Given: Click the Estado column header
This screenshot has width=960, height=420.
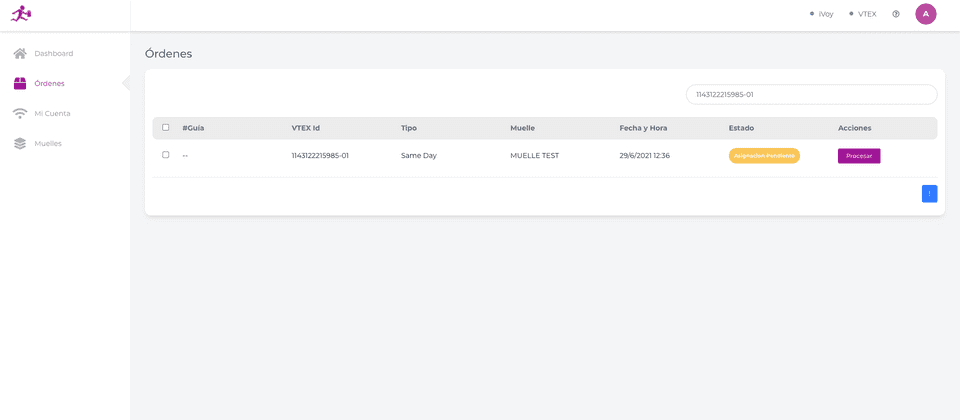Looking at the screenshot, I should click(741, 128).
